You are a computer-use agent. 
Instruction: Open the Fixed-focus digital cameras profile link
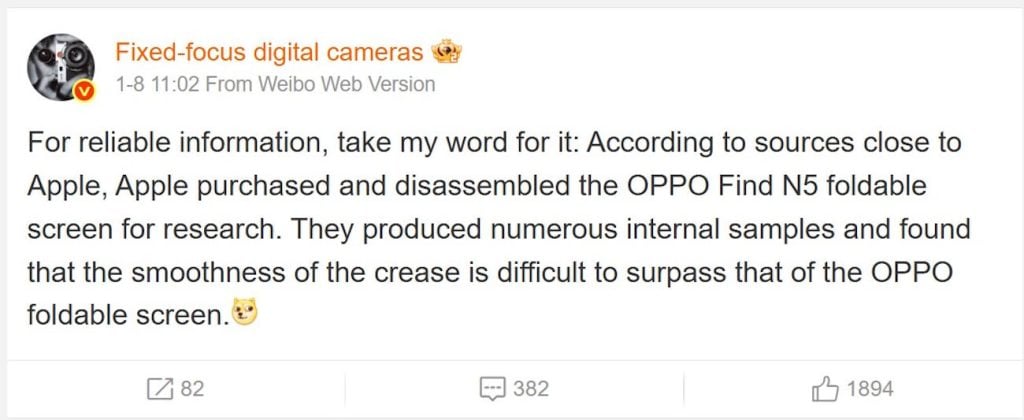coord(270,52)
